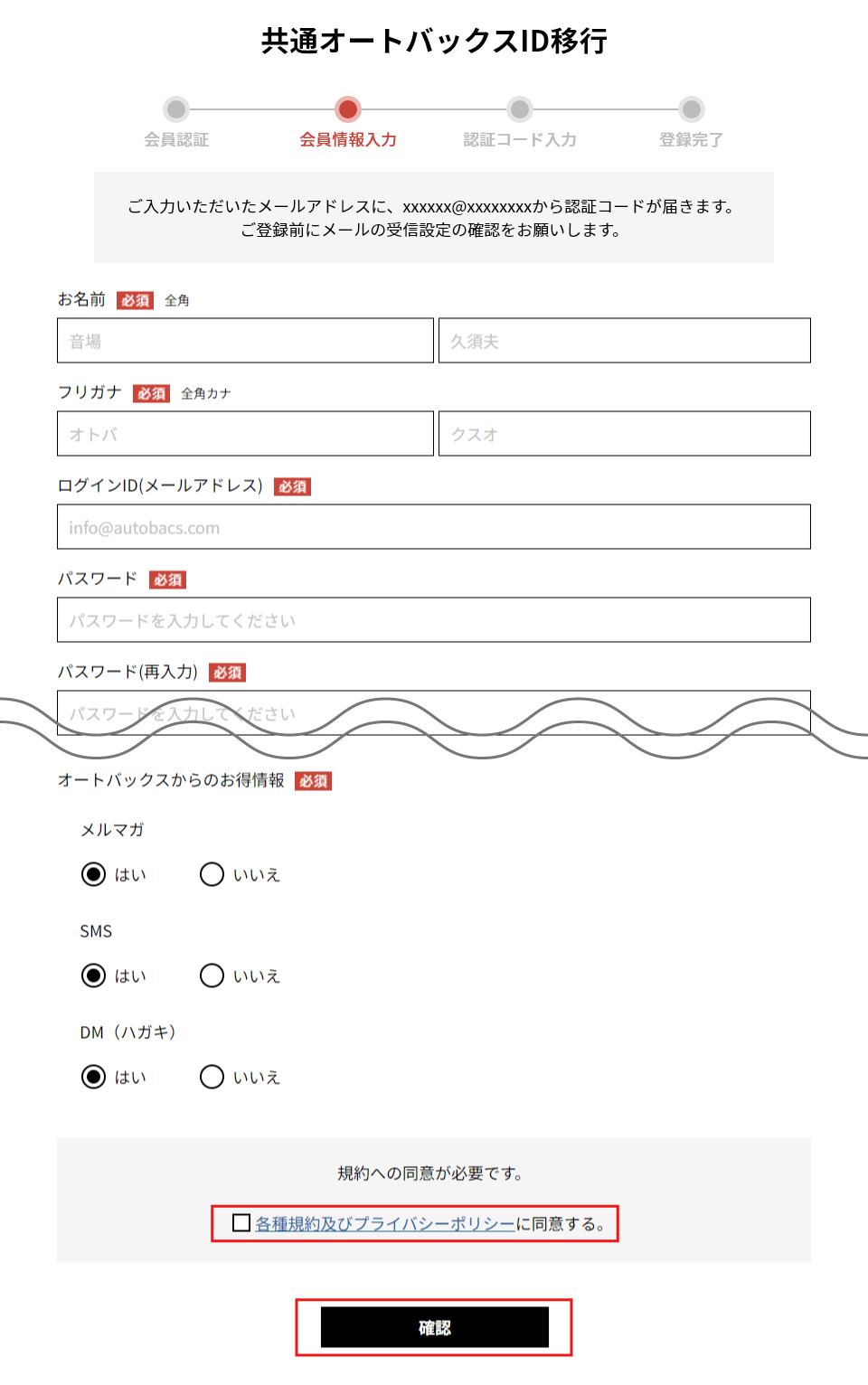The image size is (868, 1385).
Task: Click the first パスワード input field
Action: click(434, 620)
